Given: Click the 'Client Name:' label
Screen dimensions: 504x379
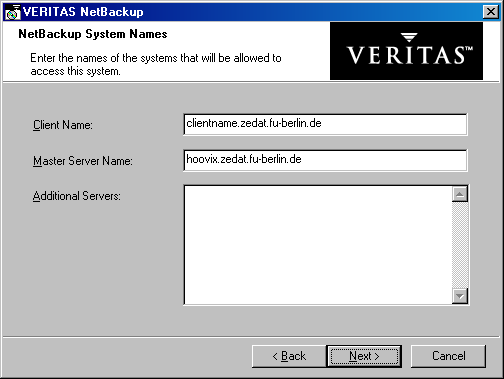Looking at the screenshot, I should click(x=63, y=125).
